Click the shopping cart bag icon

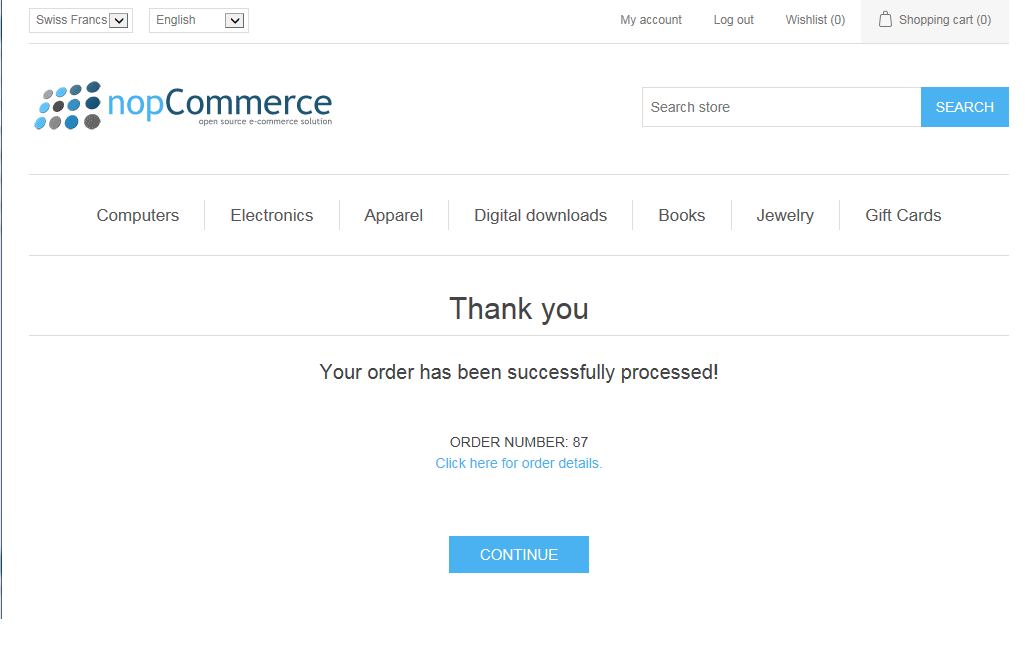[885, 19]
